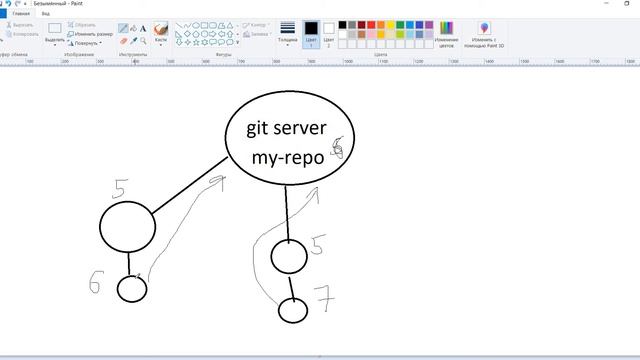The width and height of the screenshot is (640, 360).
Task: Pick the green color swatch
Action: pyautogui.click(x=400, y=25)
